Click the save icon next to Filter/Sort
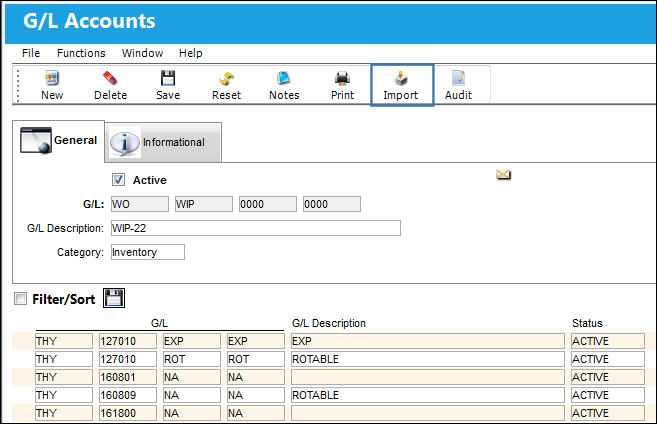 tap(114, 298)
